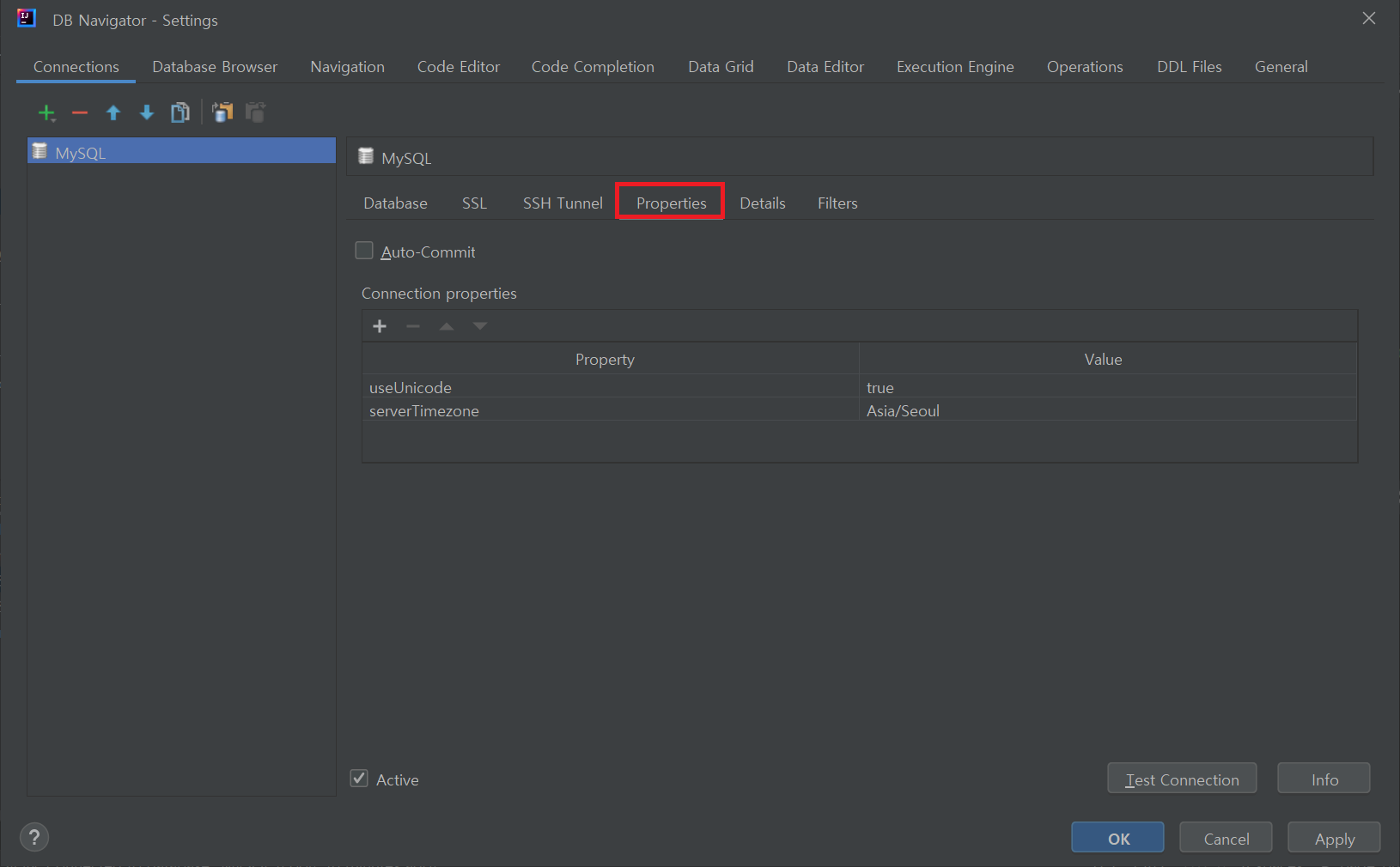Open the Data Grid tab
This screenshot has width=1400, height=867.
tap(721, 67)
